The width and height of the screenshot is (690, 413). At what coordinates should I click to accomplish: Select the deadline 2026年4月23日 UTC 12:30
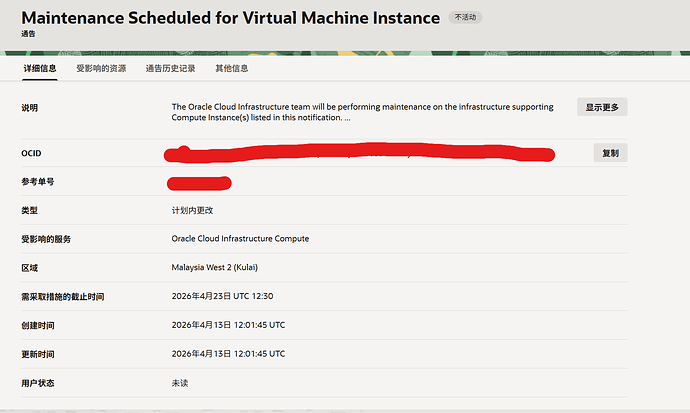coord(222,296)
